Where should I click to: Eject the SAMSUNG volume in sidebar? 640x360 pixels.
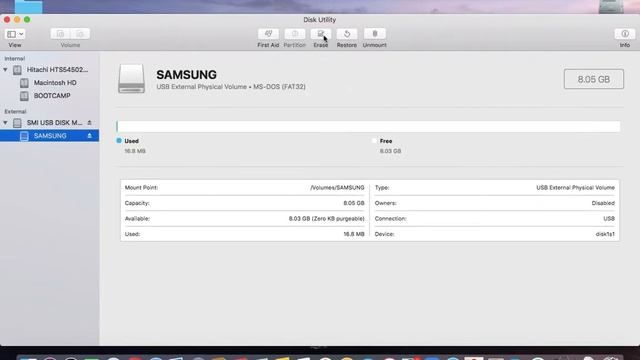(89, 136)
